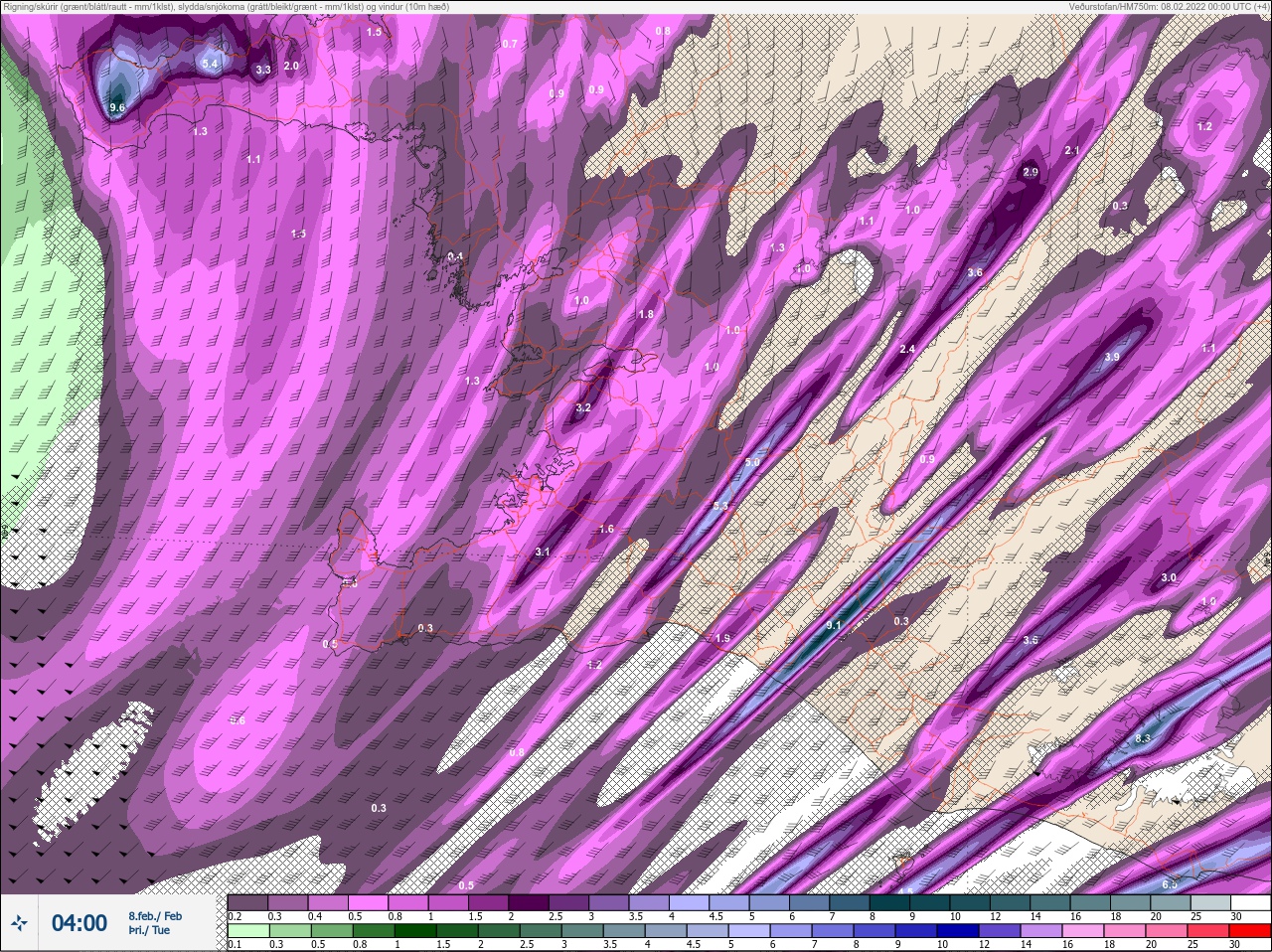The height and width of the screenshot is (952, 1272).
Task: Click the 1.8 precipitation value
Action: coord(646,314)
